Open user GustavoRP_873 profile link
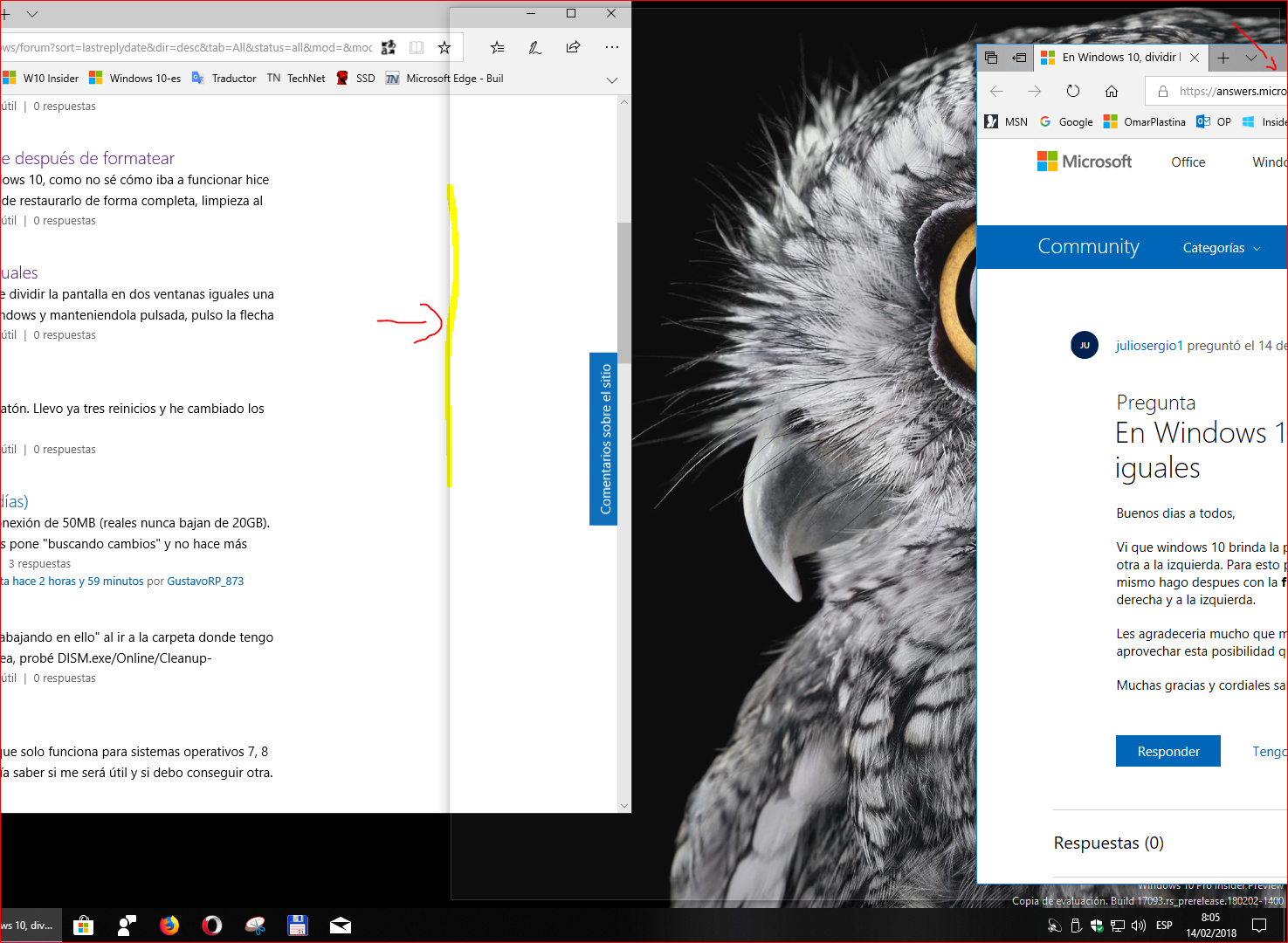The image size is (1288, 943). pyautogui.click(x=205, y=581)
